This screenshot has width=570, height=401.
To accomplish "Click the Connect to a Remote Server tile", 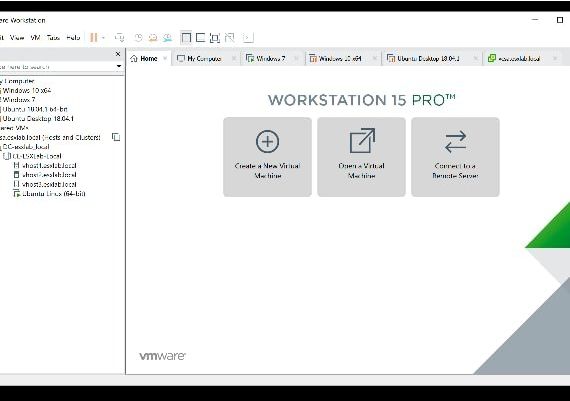I will pos(455,157).
